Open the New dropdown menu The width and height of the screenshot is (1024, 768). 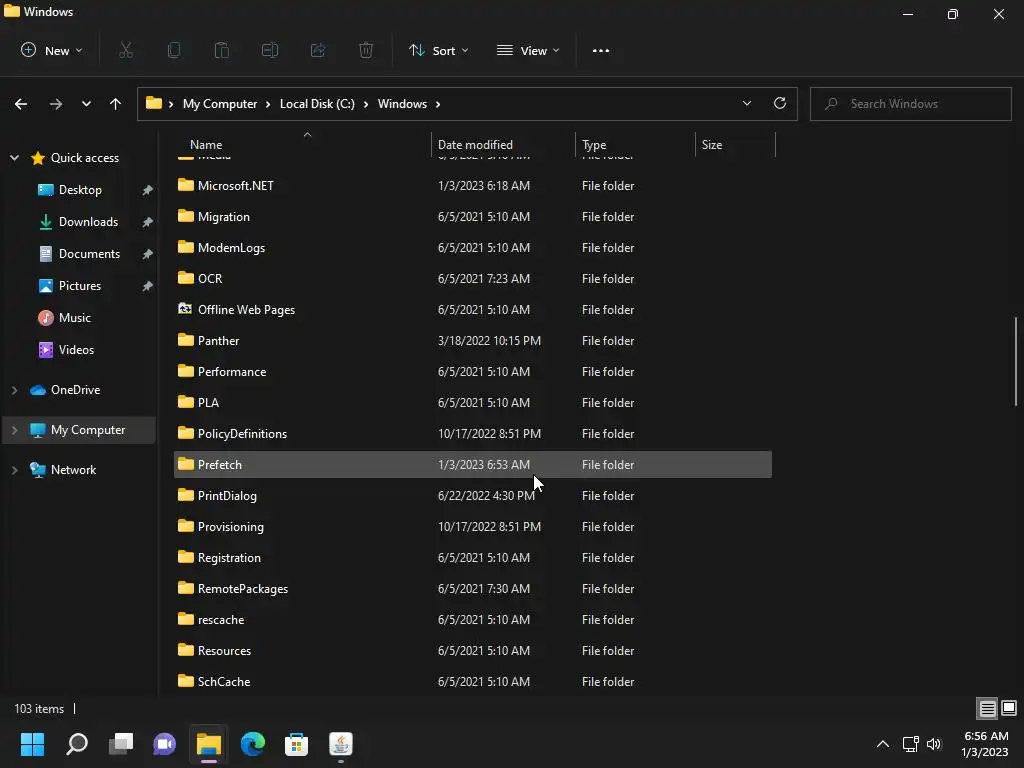52,50
